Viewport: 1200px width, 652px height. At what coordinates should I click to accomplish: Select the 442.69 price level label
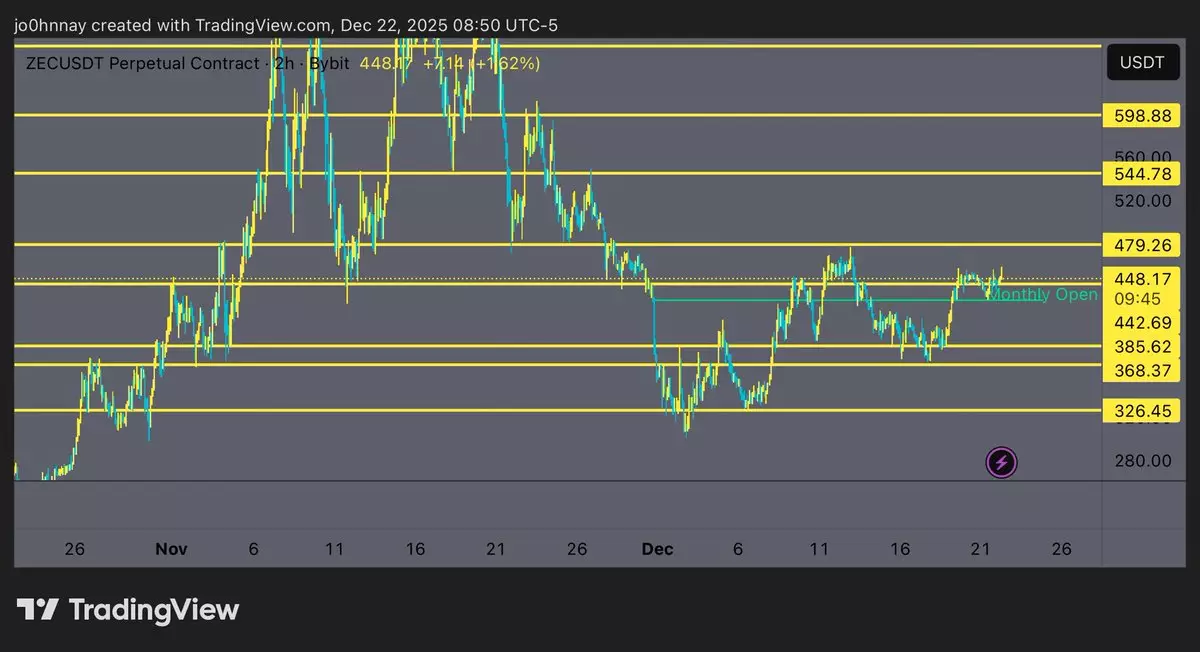pos(1141,322)
